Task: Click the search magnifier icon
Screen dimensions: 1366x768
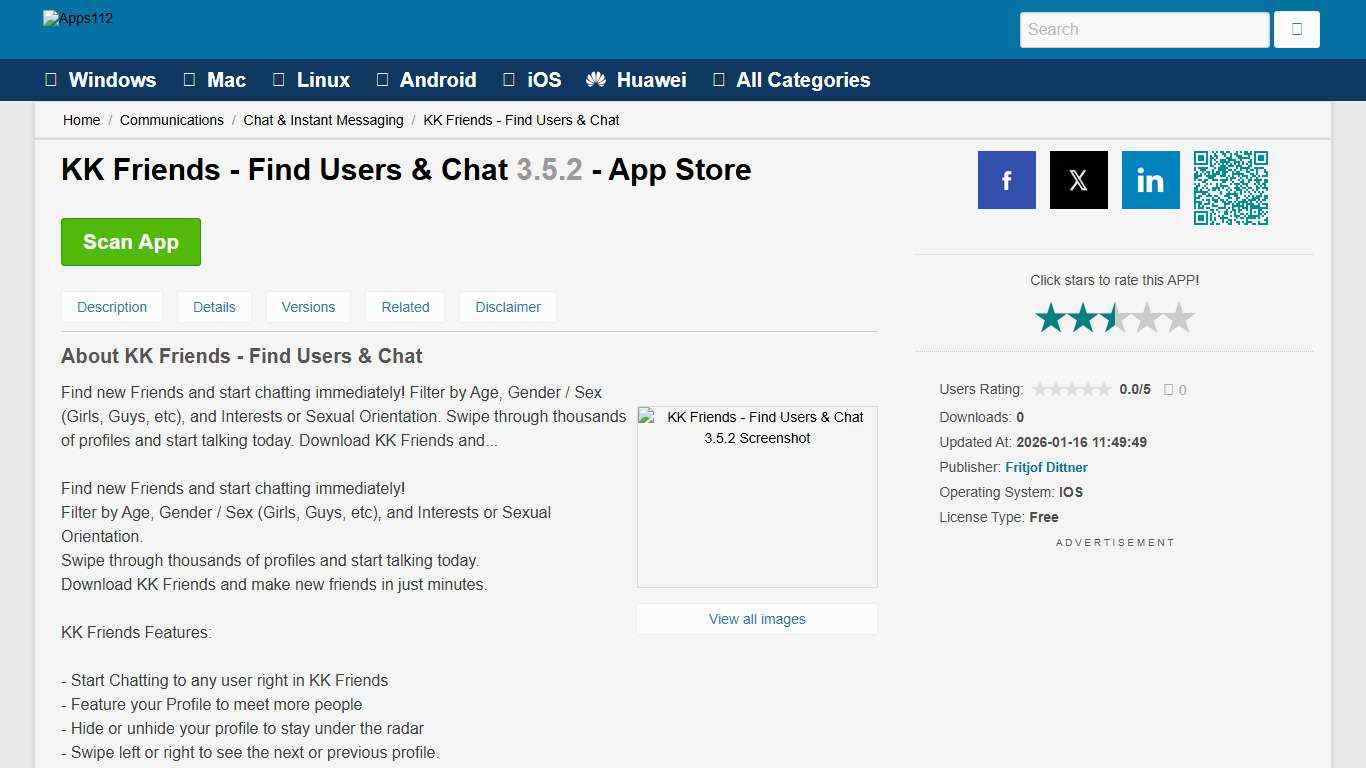Action: pyautogui.click(x=1296, y=29)
